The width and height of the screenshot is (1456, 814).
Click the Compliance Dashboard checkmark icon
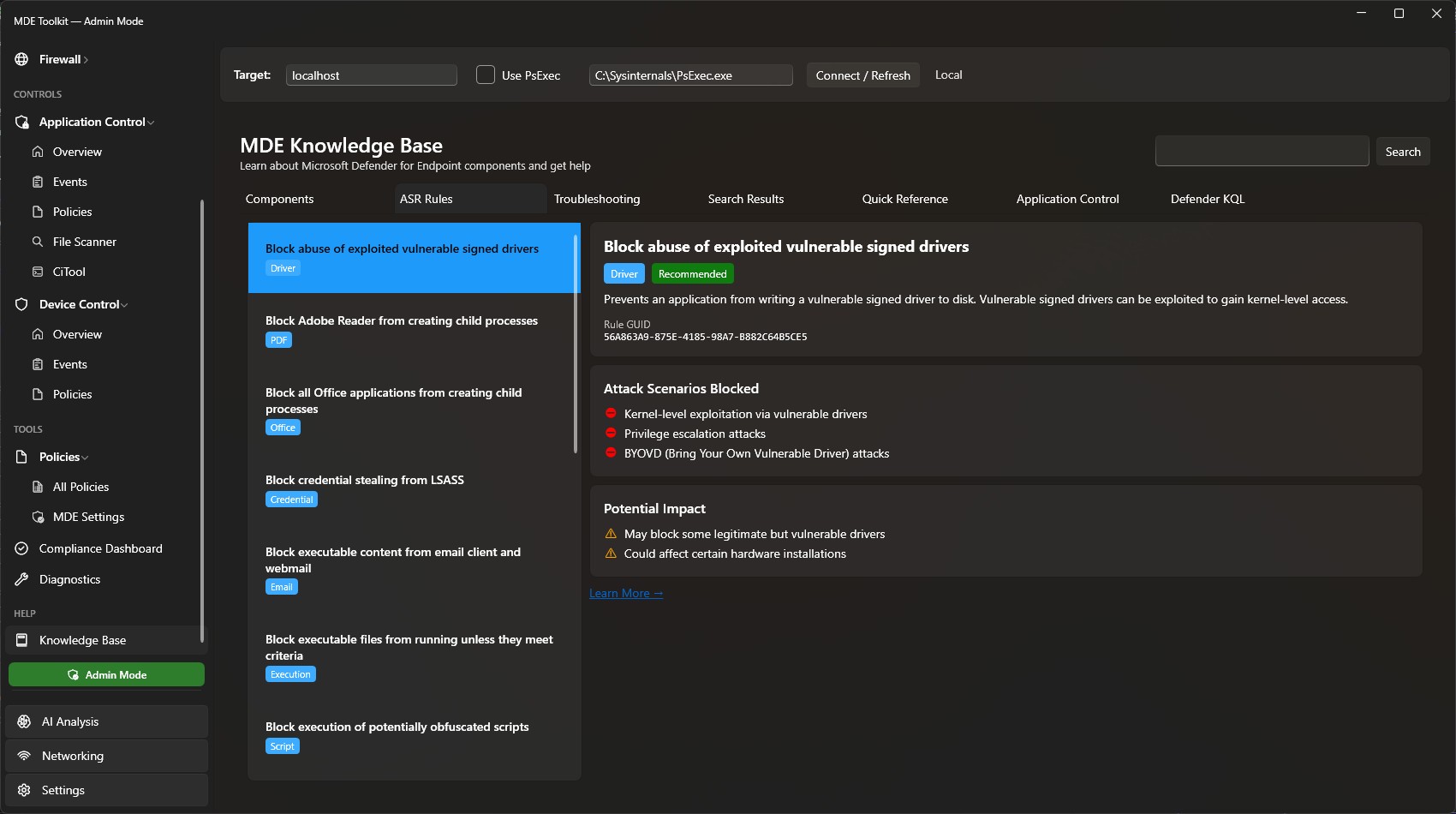pos(22,548)
